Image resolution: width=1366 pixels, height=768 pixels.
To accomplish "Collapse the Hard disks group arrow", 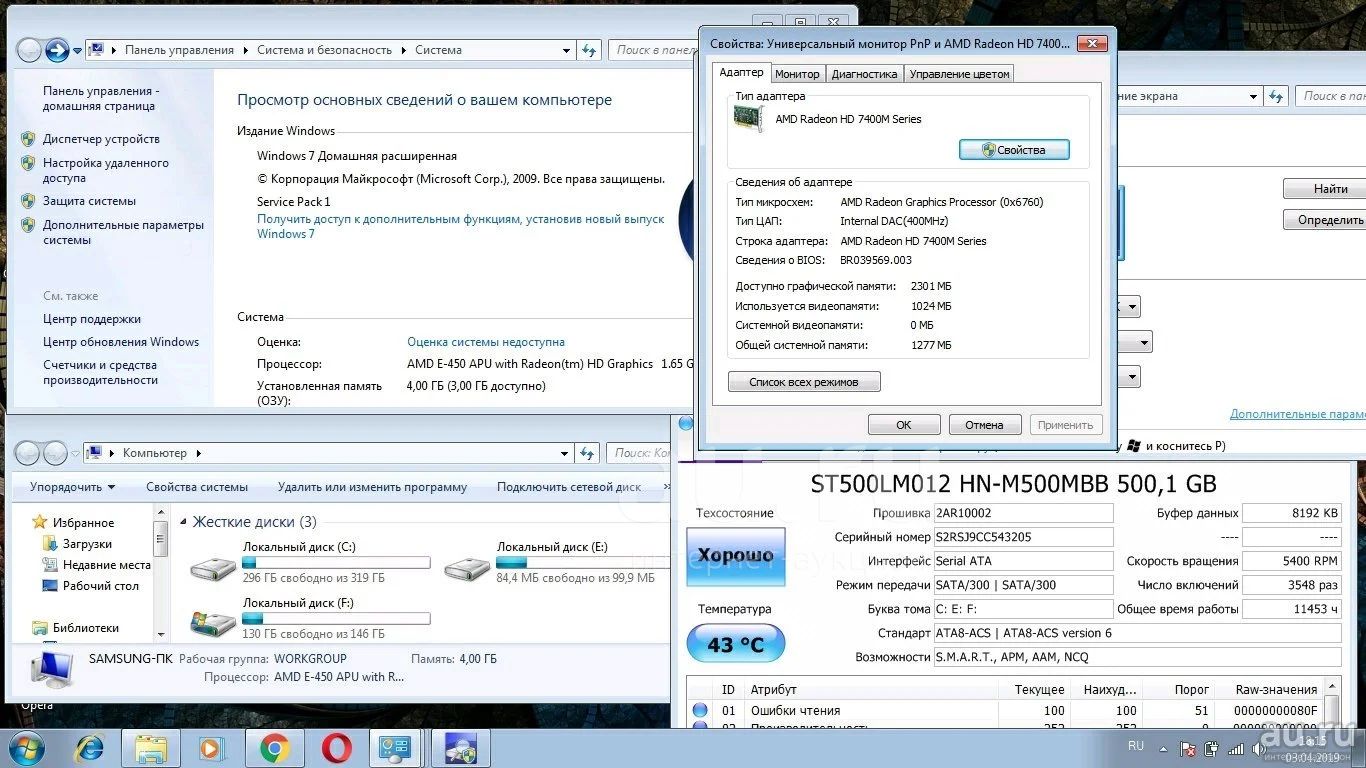I will click(184, 522).
